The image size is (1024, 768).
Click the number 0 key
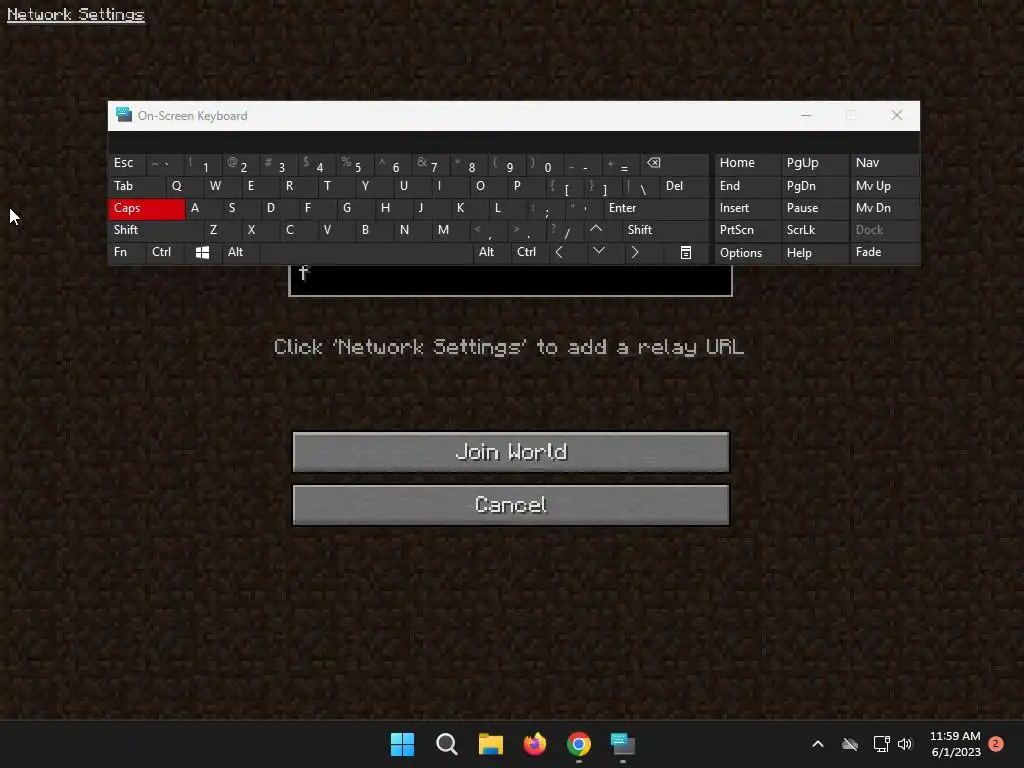tap(545, 165)
